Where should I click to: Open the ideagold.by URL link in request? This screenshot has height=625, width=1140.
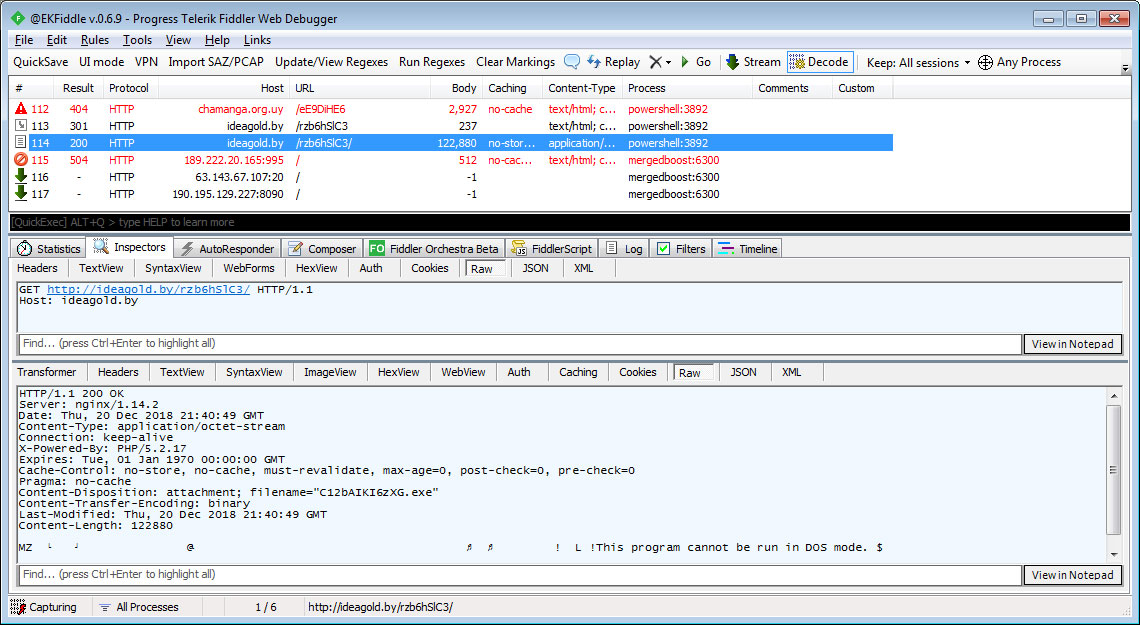pos(148,289)
